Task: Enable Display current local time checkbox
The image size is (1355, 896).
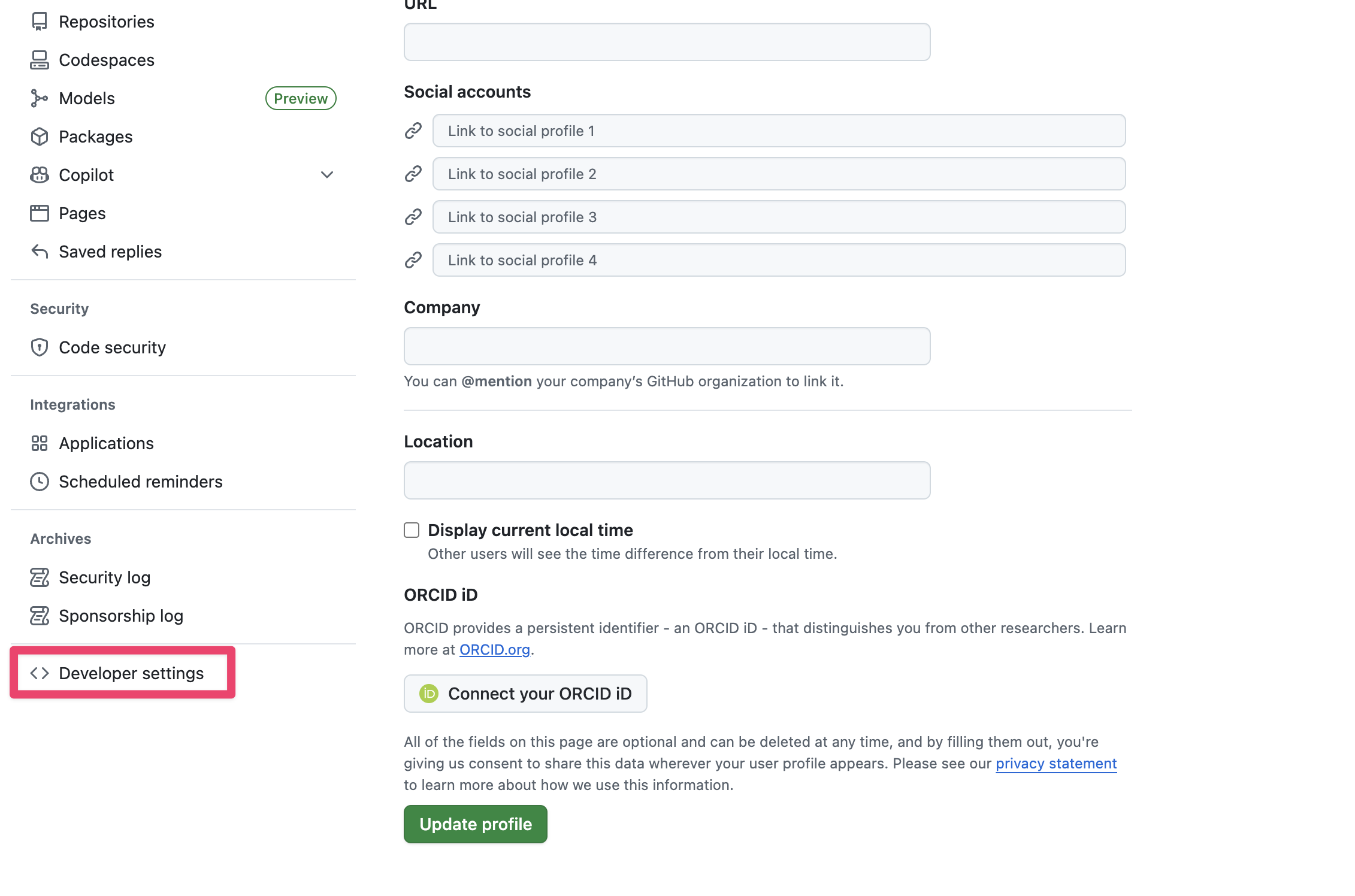Action: pos(412,530)
